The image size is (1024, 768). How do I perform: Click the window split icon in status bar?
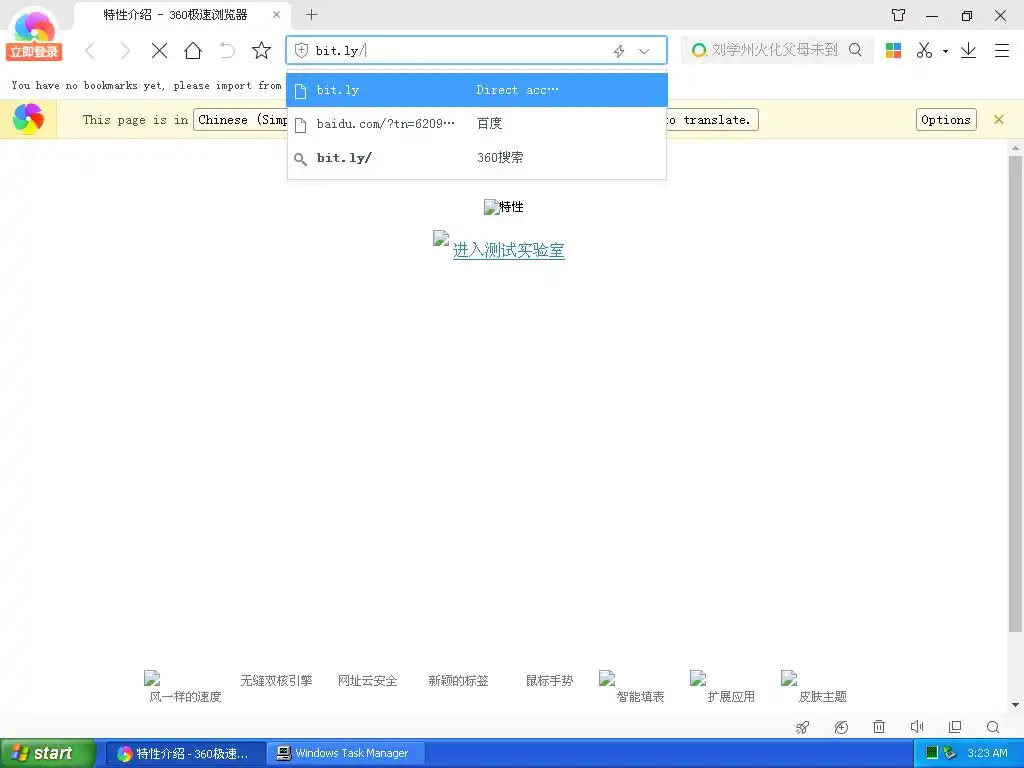(955, 727)
